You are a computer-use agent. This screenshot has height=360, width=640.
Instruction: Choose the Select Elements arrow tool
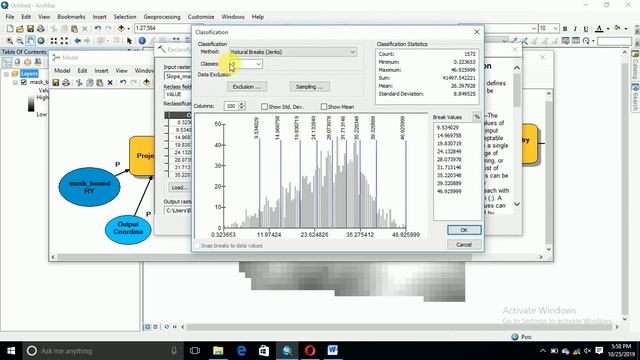pos(129,41)
